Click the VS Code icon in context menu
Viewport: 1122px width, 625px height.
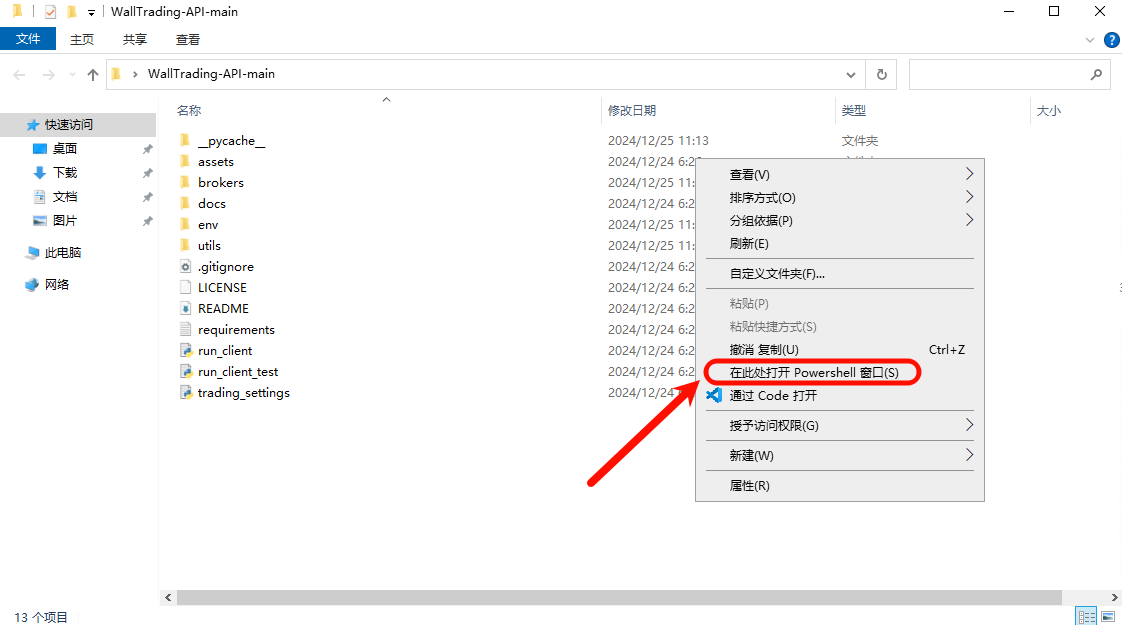tap(714, 395)
